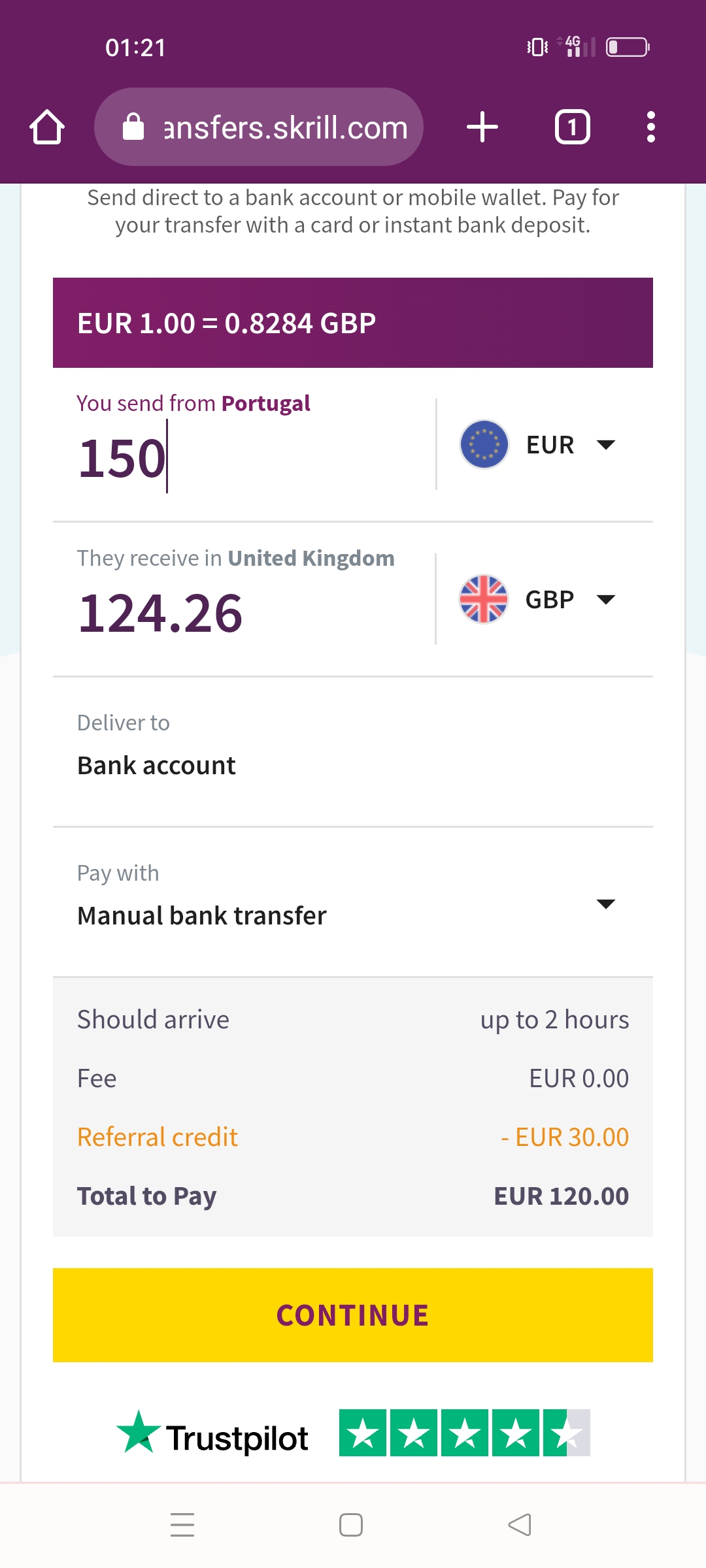Click the receive amount field showing 124.26
The image size is (706, 1568).
(x=248, y=613)
